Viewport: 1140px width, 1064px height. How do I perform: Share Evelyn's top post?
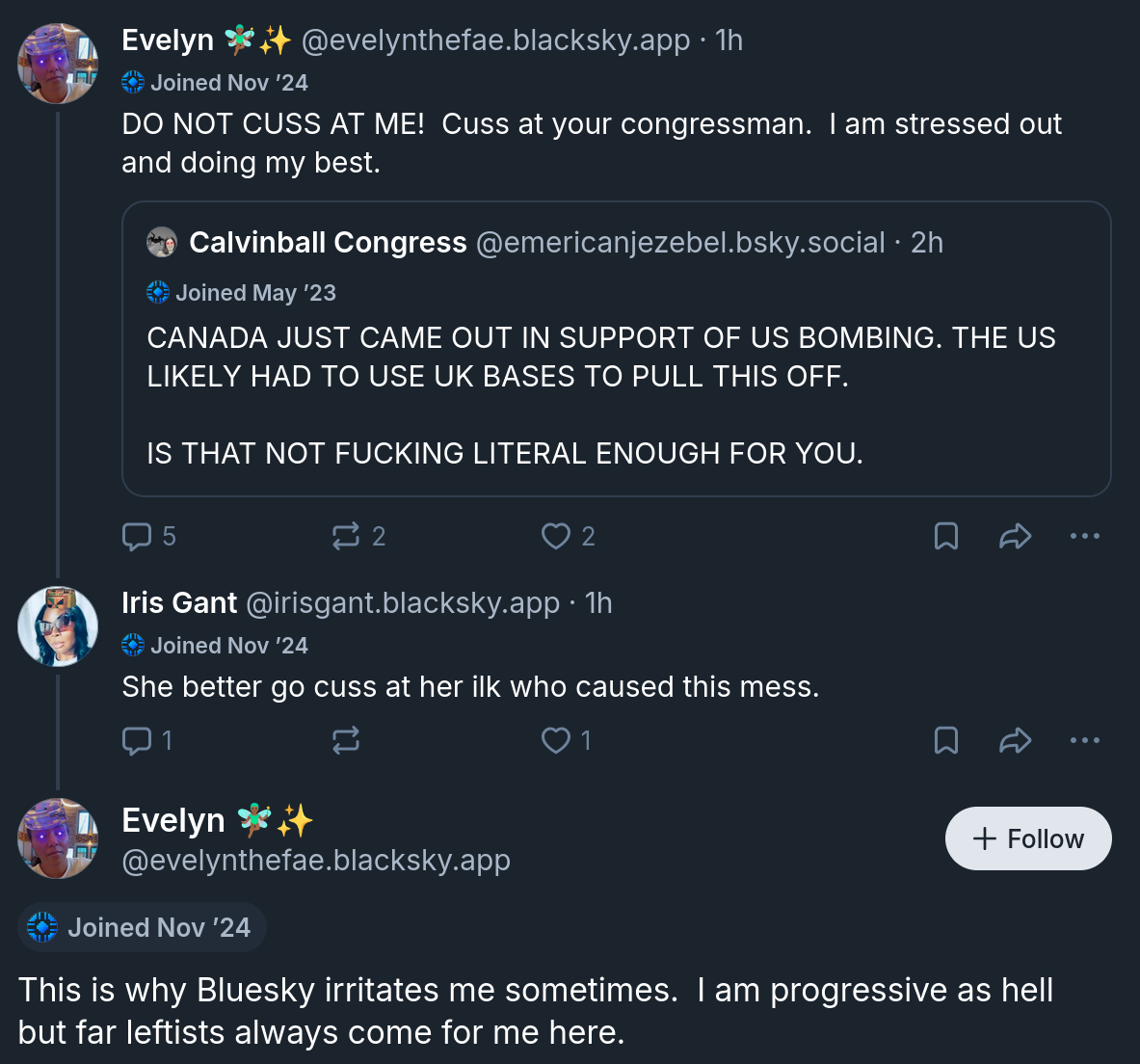pyautogui.click(x=1016, y=536)
